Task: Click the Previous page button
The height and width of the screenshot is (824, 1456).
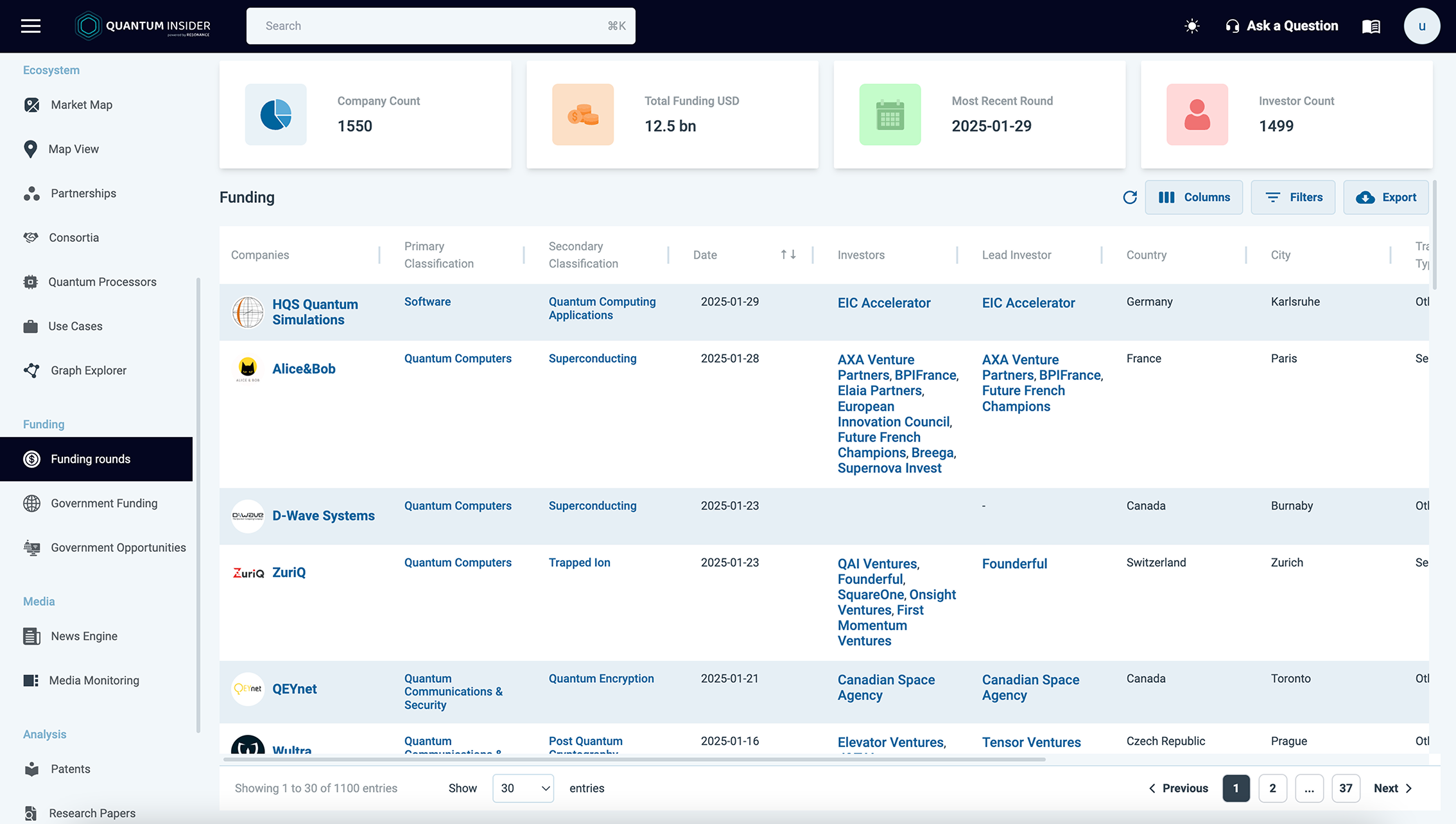Action: pyautogui.click(x=1178, y=788)
